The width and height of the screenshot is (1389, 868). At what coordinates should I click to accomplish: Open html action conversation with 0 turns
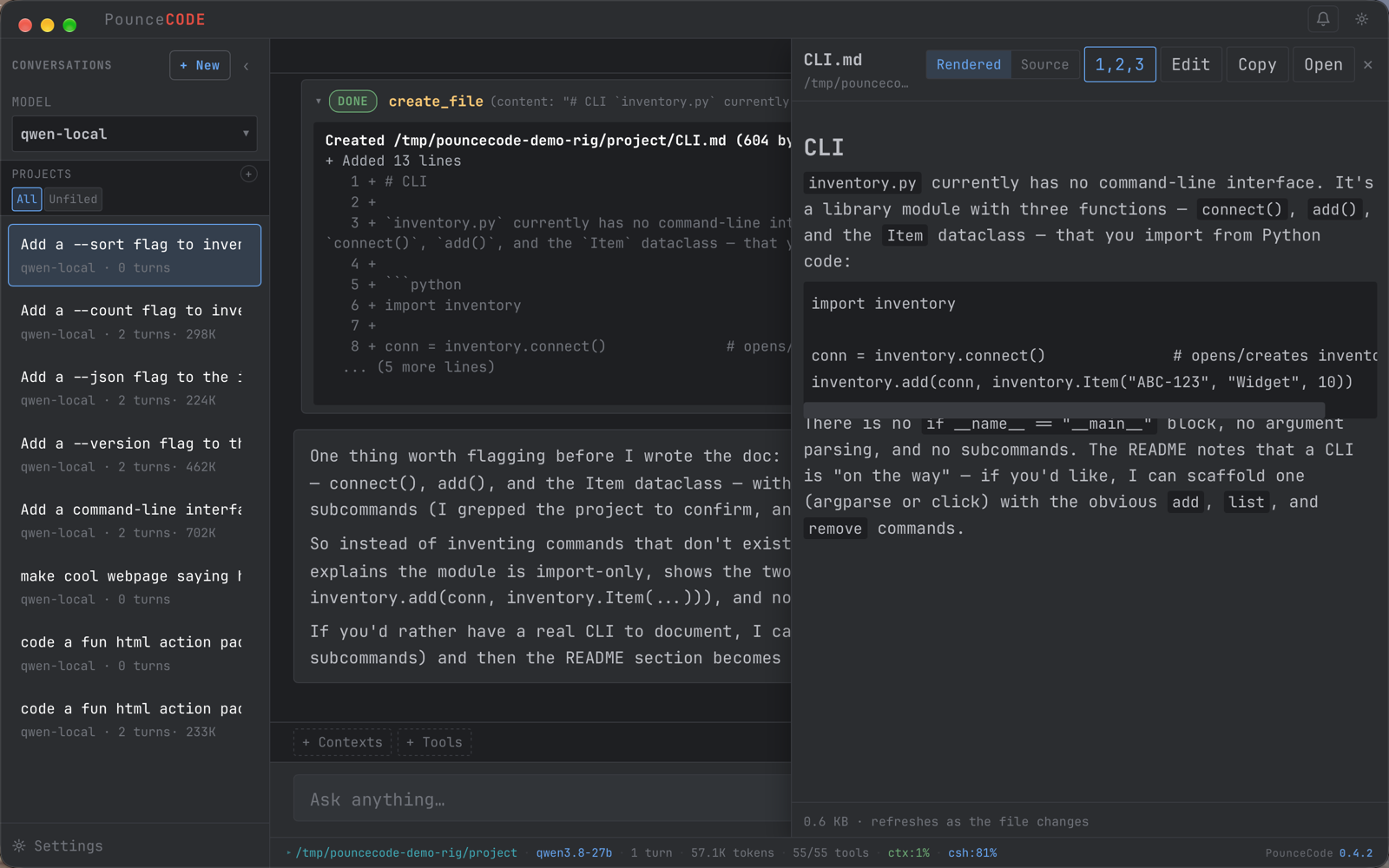point(135,654)
